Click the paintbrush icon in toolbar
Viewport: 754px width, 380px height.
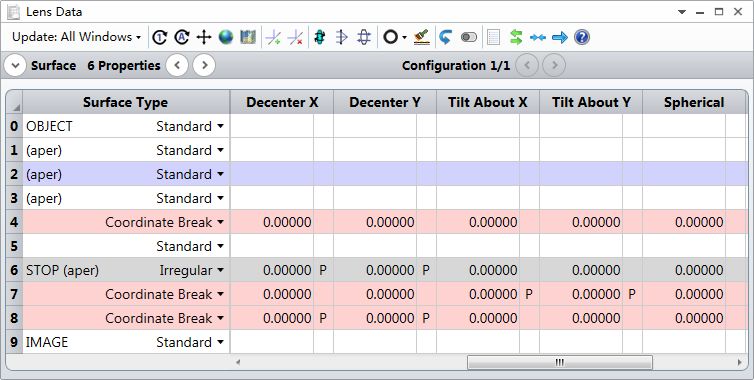[x=421, y=37]
